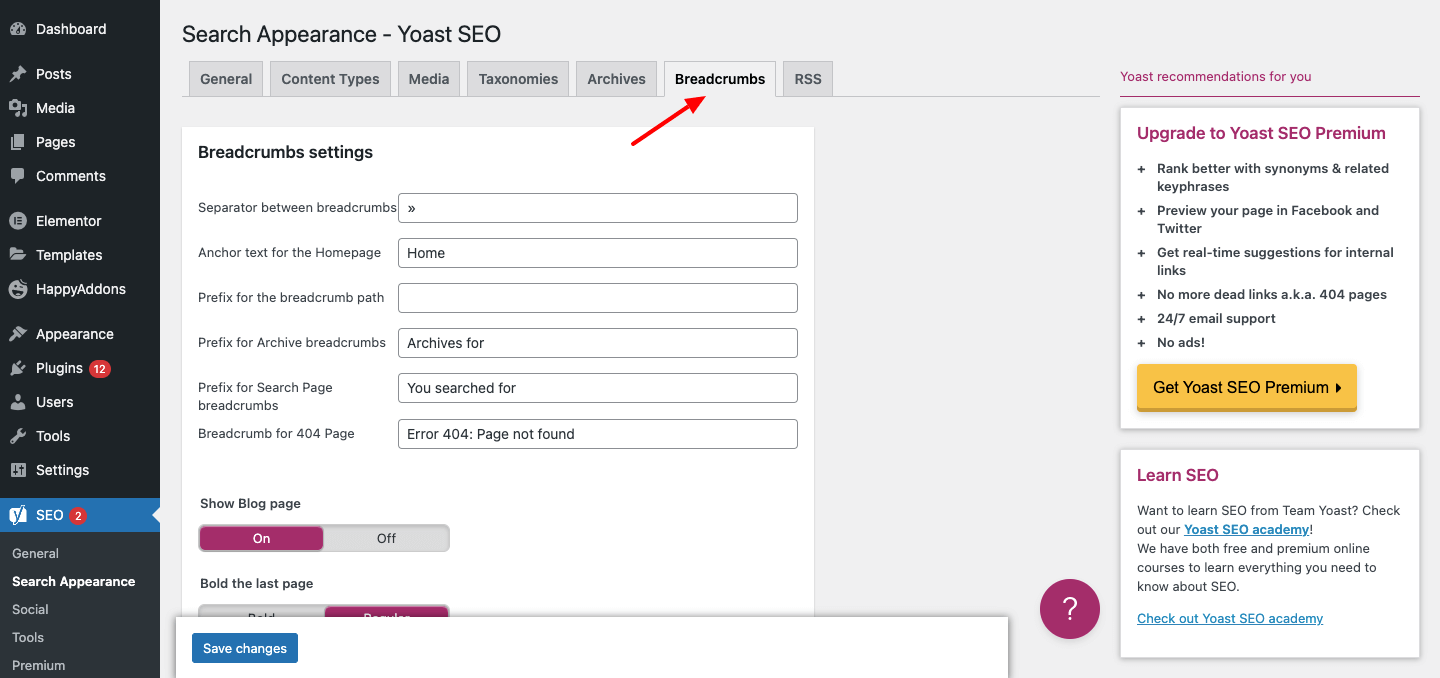
Task: Click the HappyAddons smiley icon
Action: click(x=18, y=289)
